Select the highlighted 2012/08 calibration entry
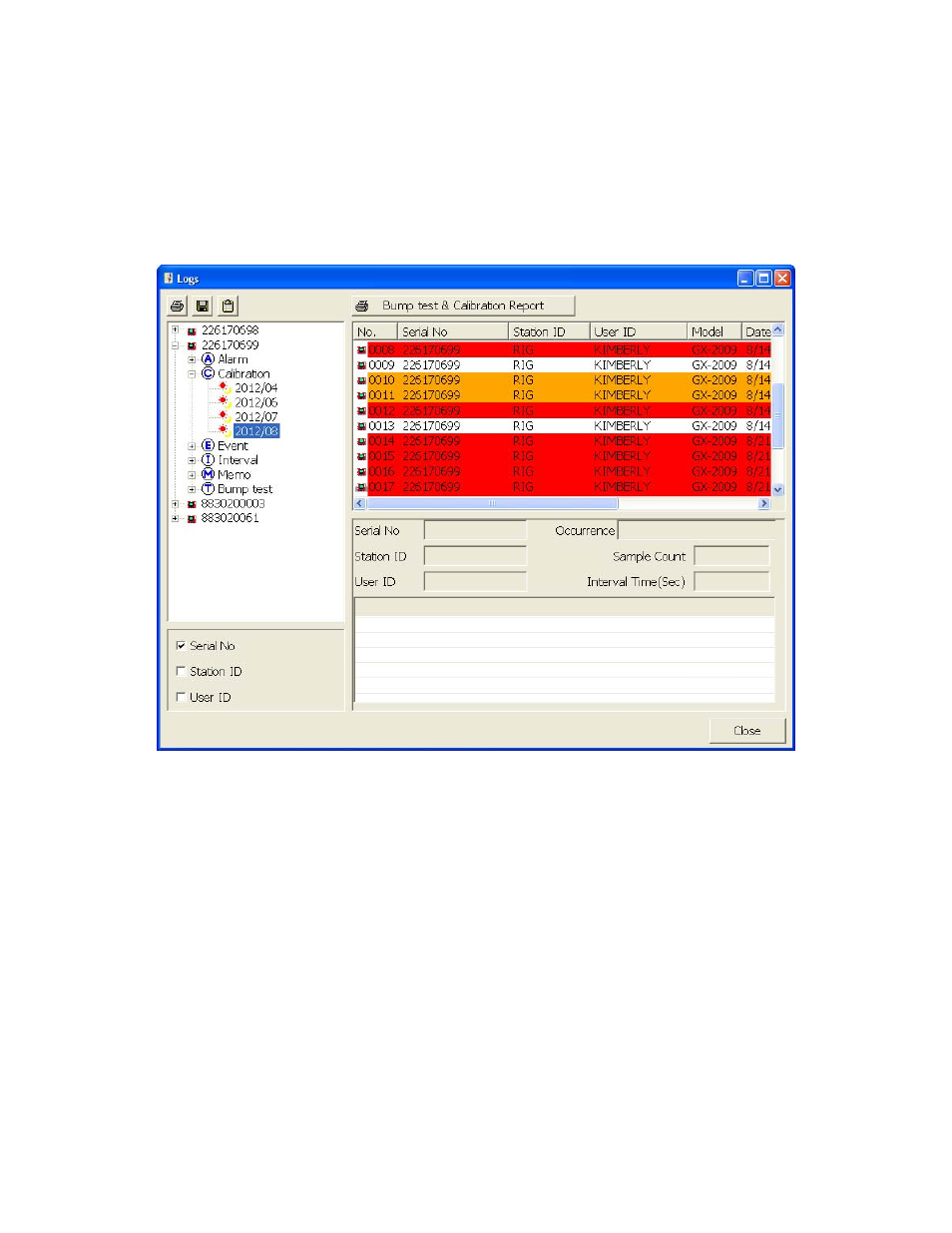This screenshot has height=1233, width=952. (x=256, y=431)
